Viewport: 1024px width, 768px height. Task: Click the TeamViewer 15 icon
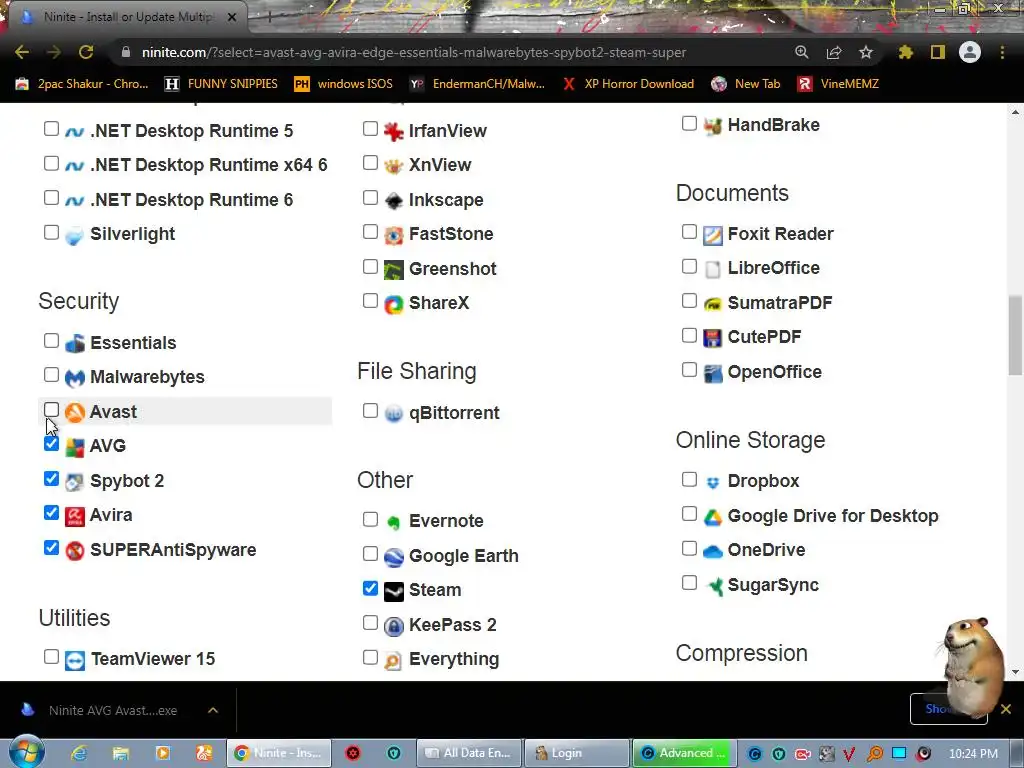(x=74, y=660)
